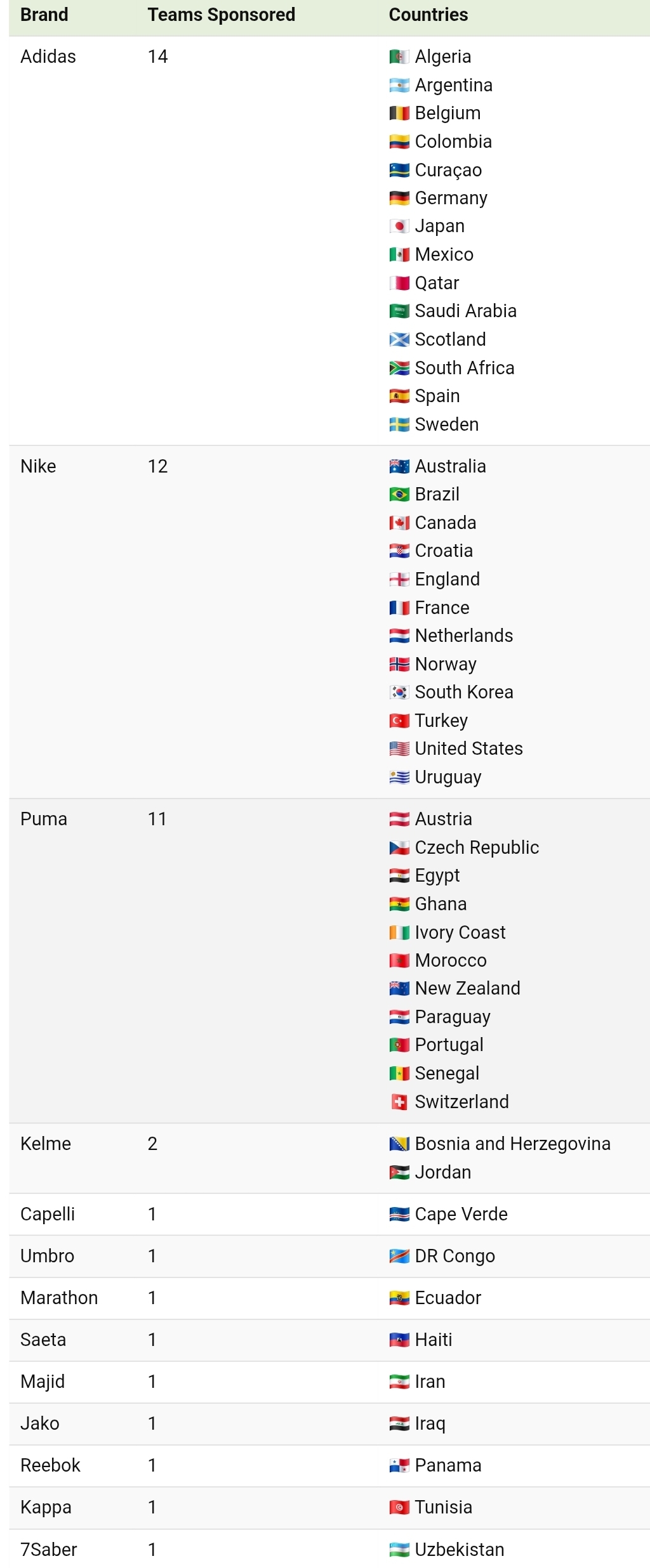Click the Ivory Coast flag icon
The height and width of the screenshot is (1568, 650).
(x=399, y=933)
